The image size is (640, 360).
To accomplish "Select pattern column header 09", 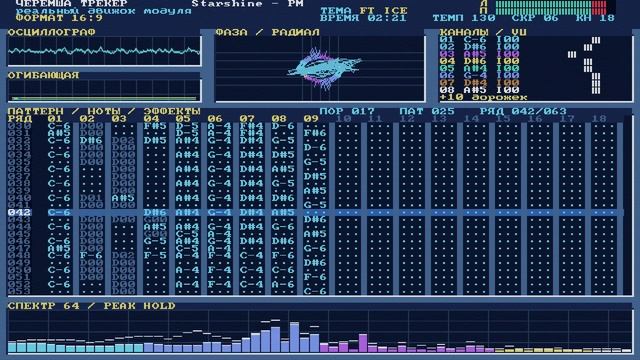I will (311, 119).
